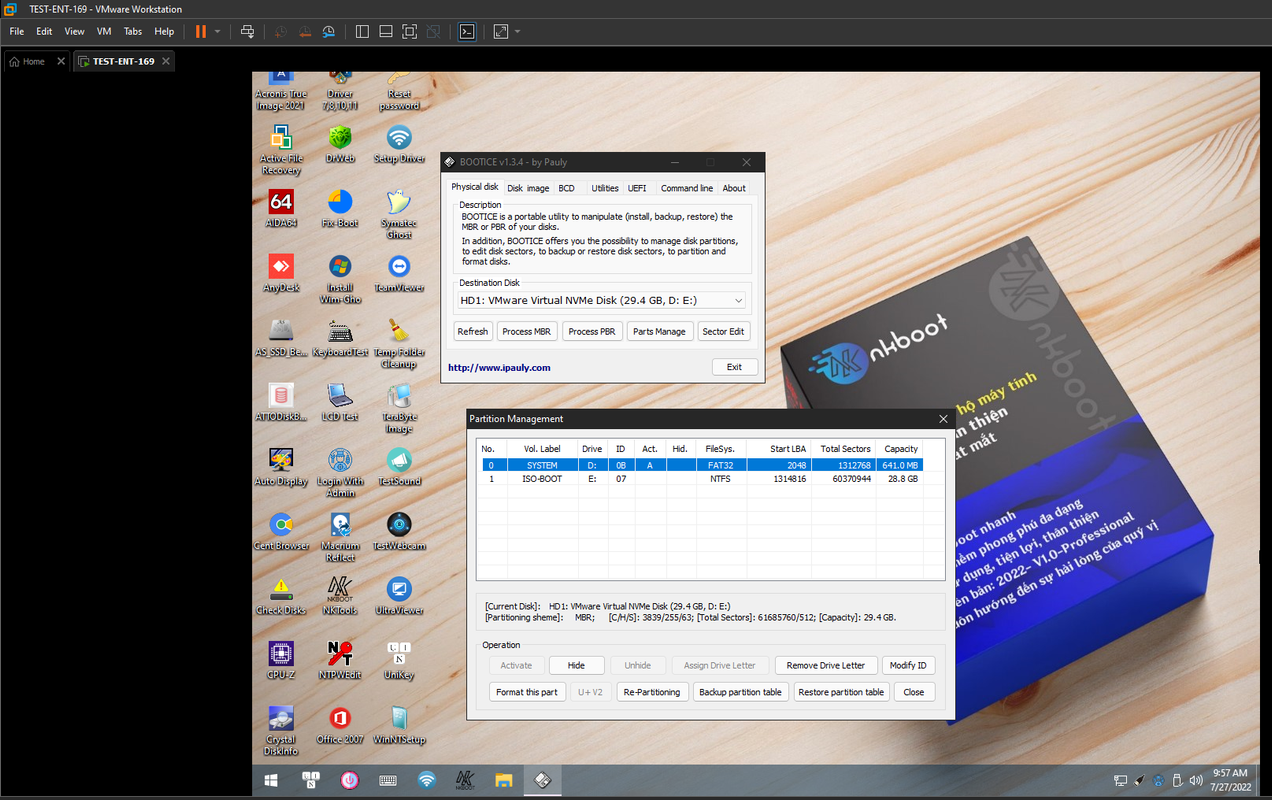Viewport: 1272px width, 800px height.
Task: Open the BOOTICE About tab
Action: tap(734, 188)
